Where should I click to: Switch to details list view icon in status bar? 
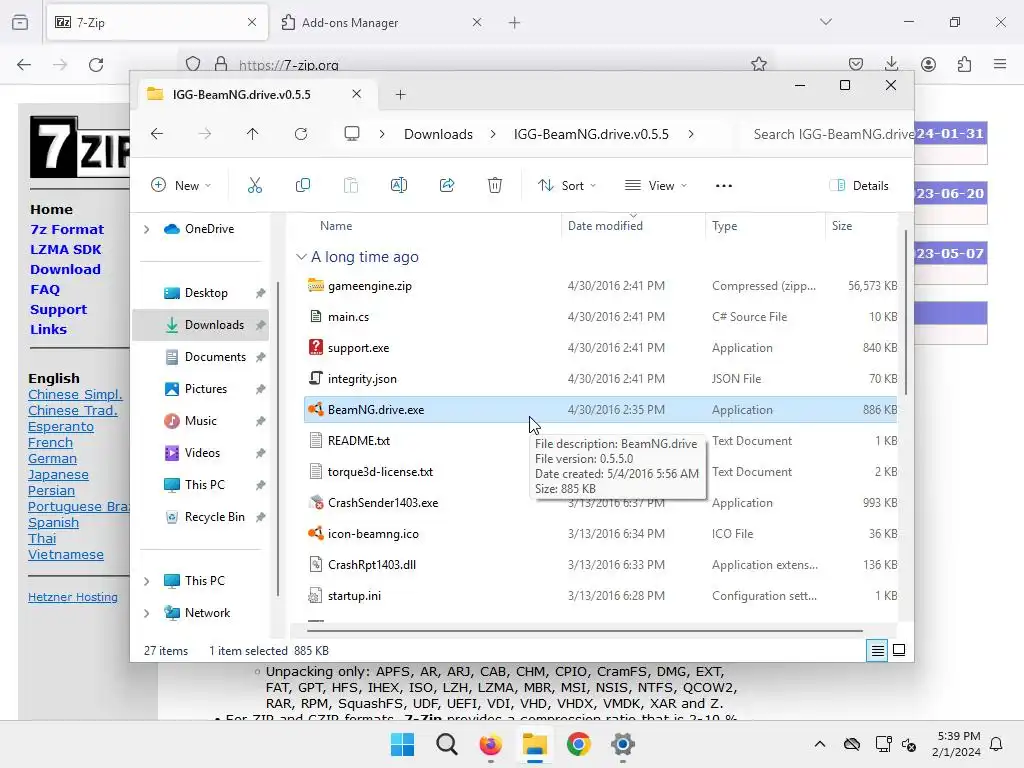(877, 650)
